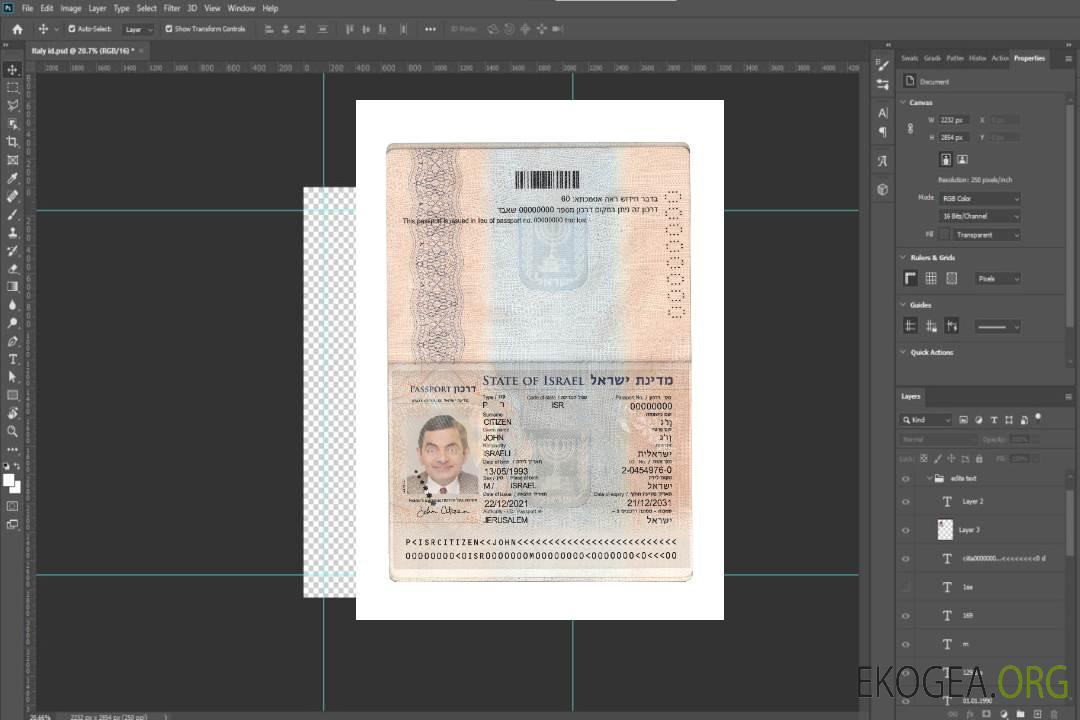Select the Object Selection tool
This screenshot has height=720, width=1080.
(12, 124)
